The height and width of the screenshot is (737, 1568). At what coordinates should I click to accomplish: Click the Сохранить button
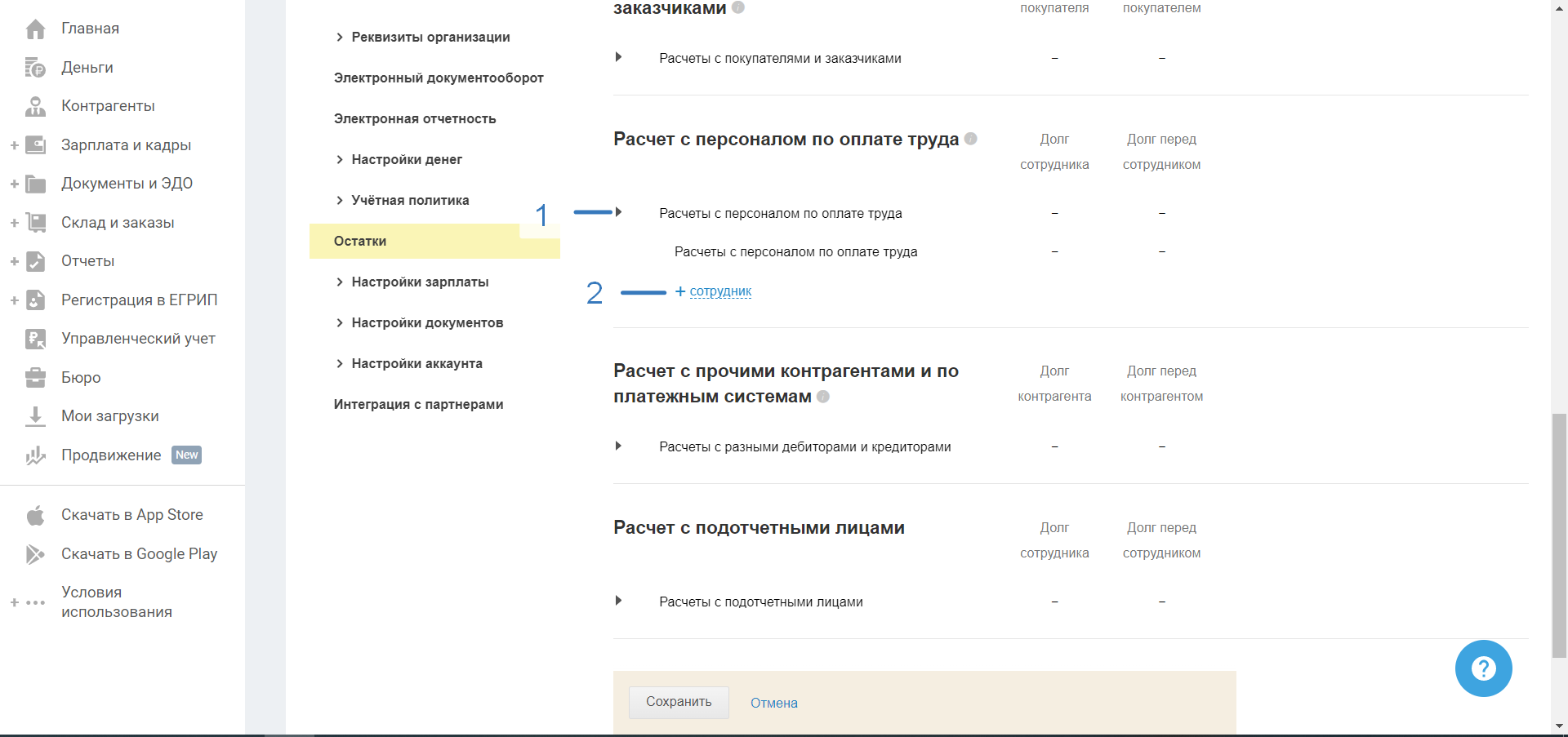[679, 702]
